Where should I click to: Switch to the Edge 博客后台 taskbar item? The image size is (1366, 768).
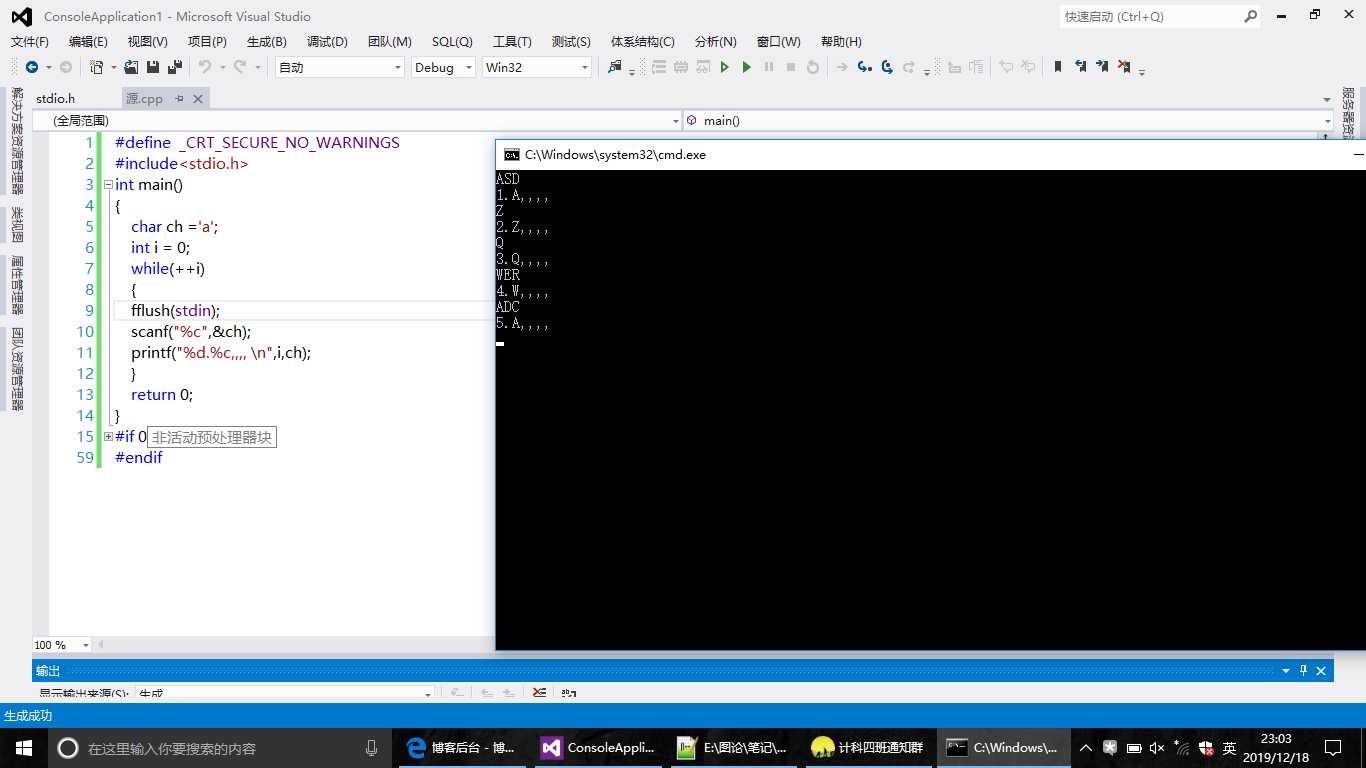pos(461,747)
